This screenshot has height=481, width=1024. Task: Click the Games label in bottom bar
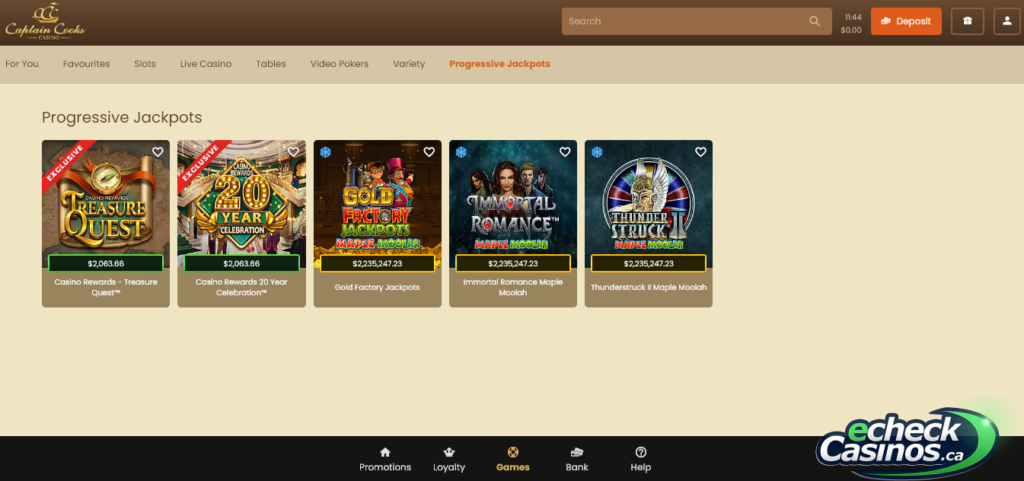point(513,467)
